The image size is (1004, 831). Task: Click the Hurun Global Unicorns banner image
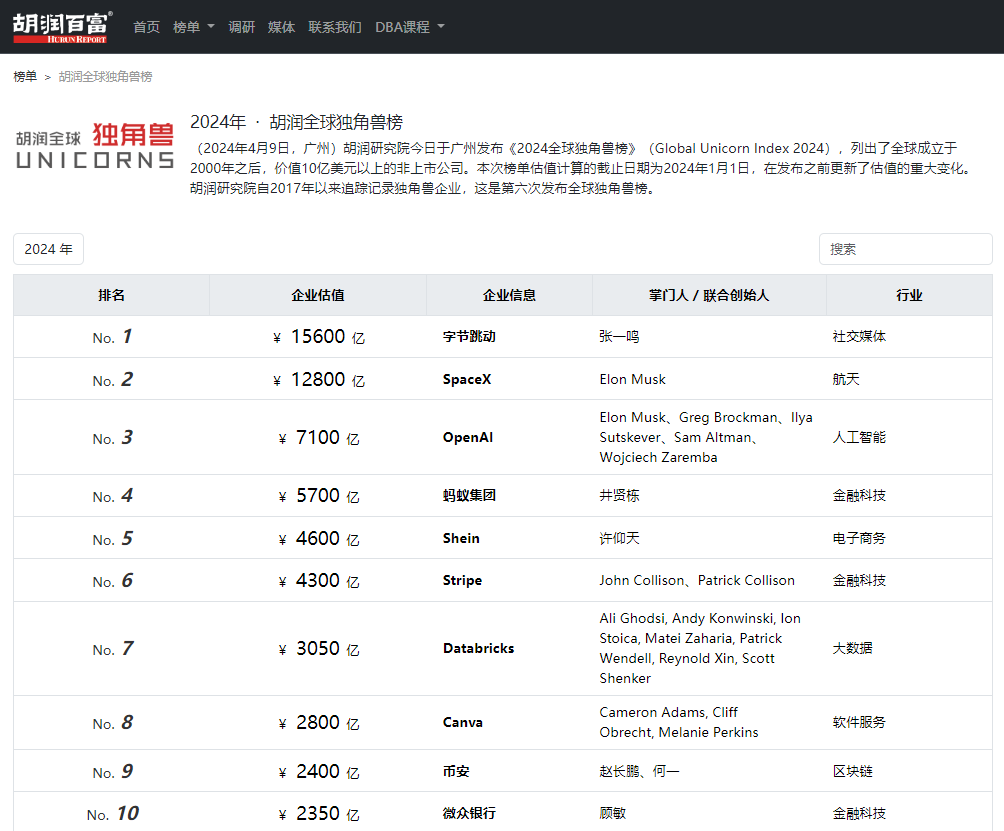coord(95,146)
